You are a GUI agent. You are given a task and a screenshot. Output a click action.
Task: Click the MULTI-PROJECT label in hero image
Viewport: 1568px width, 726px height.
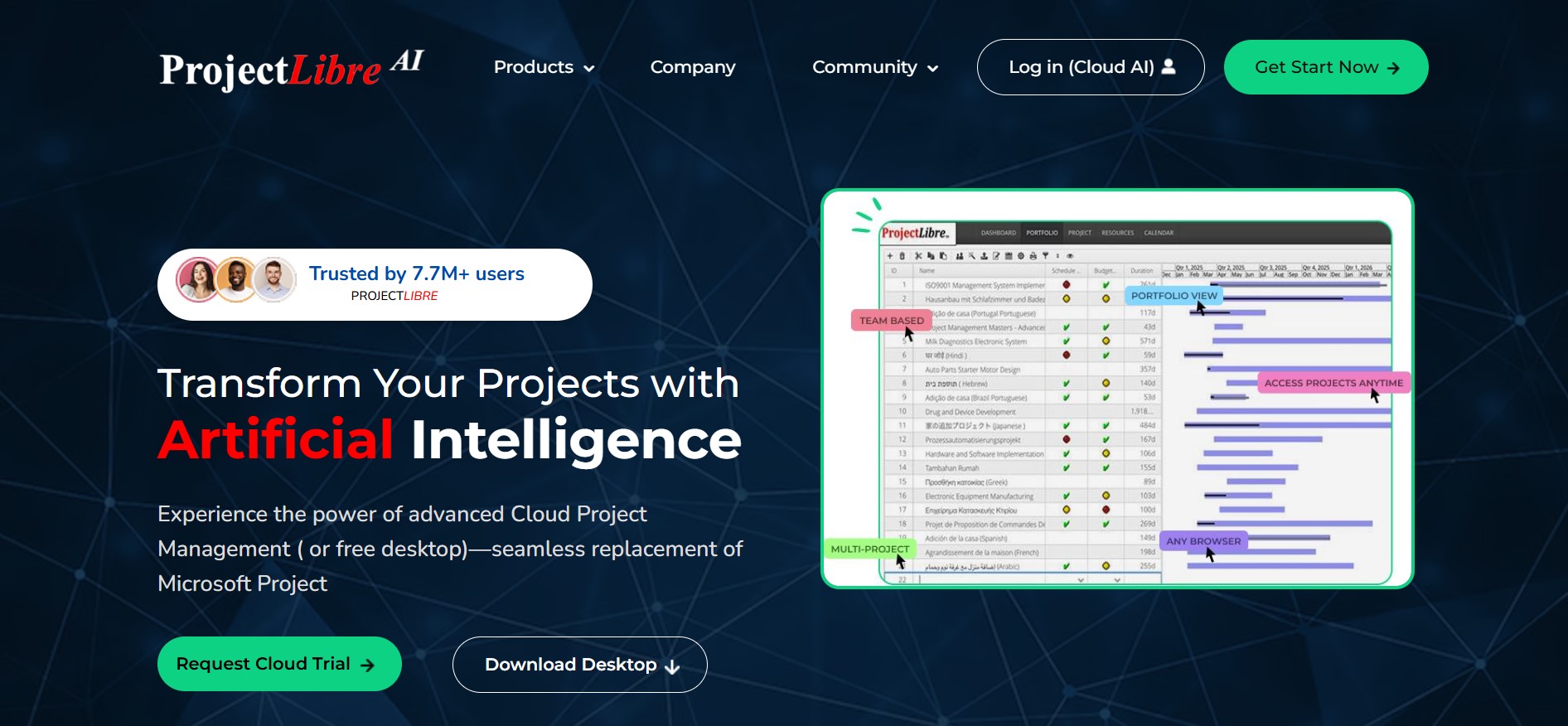[869, 549]
